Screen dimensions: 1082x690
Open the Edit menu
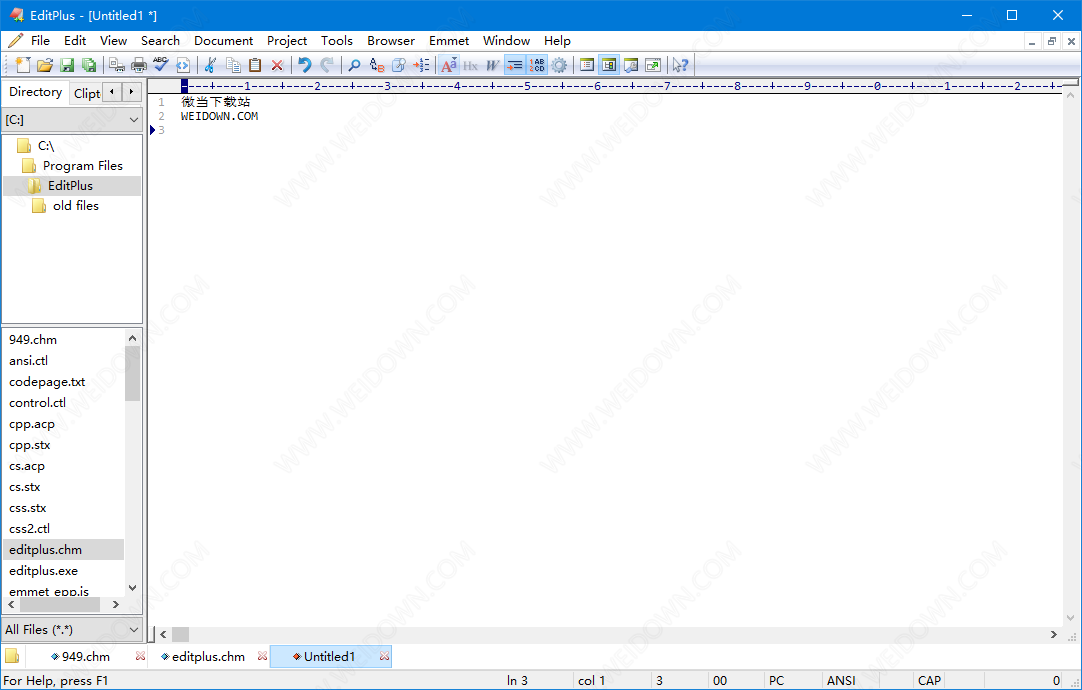75,41
